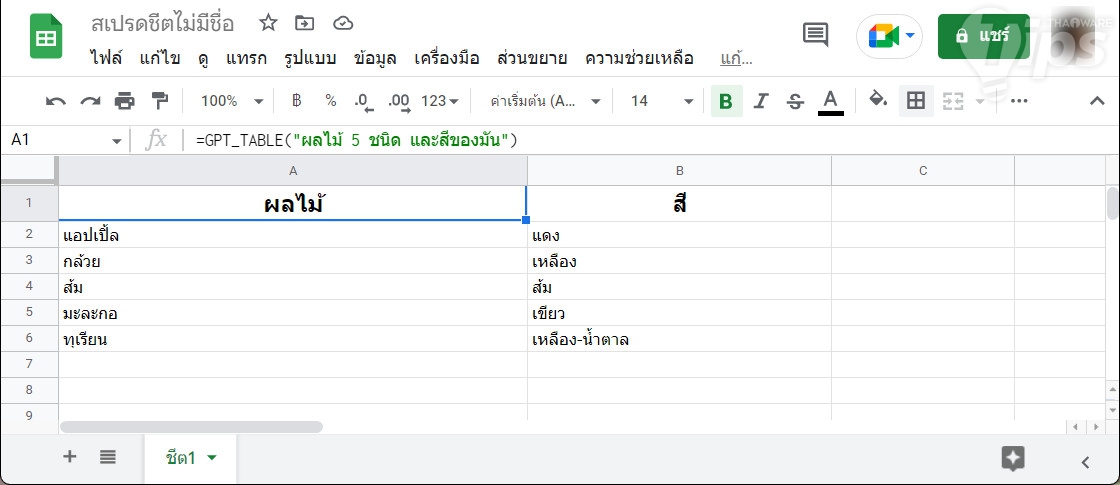The width and height of the screenshot is (1120, 485).
Task: Click the last edit link
Action: coord(736,59)
